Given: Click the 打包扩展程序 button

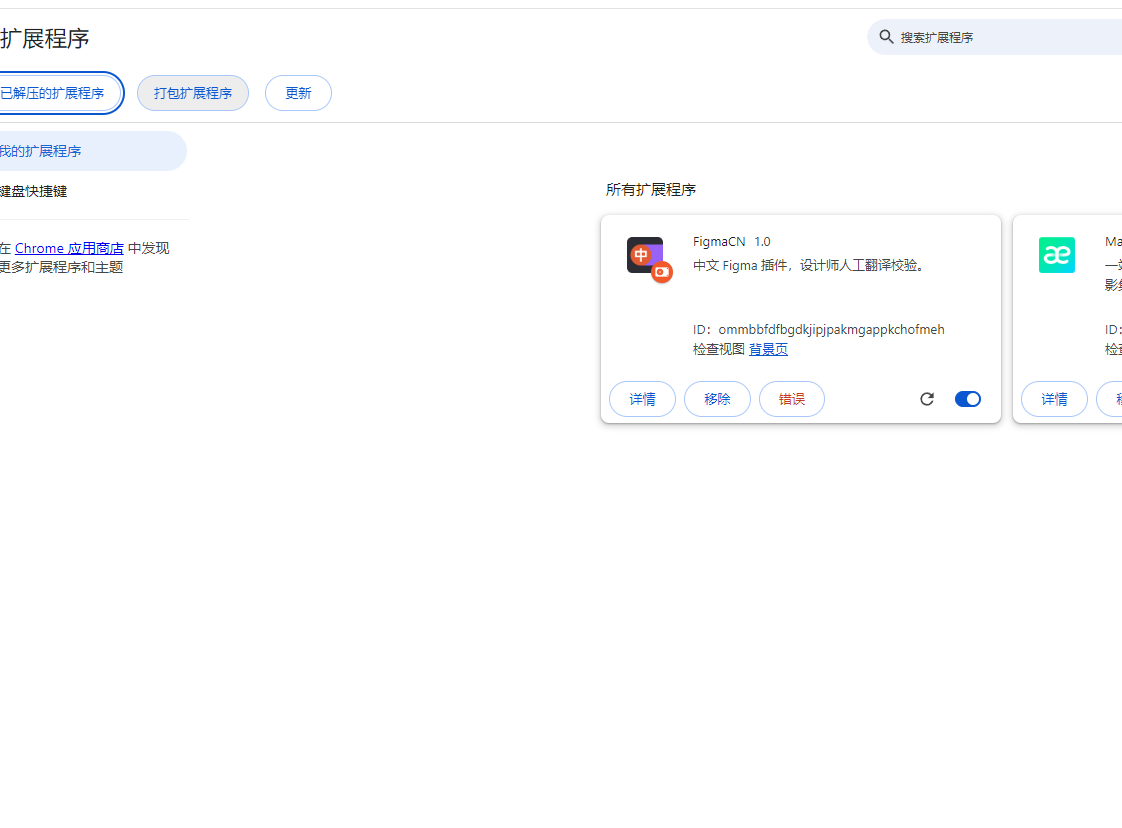Looking at the screenshot, I should (192, 93).
